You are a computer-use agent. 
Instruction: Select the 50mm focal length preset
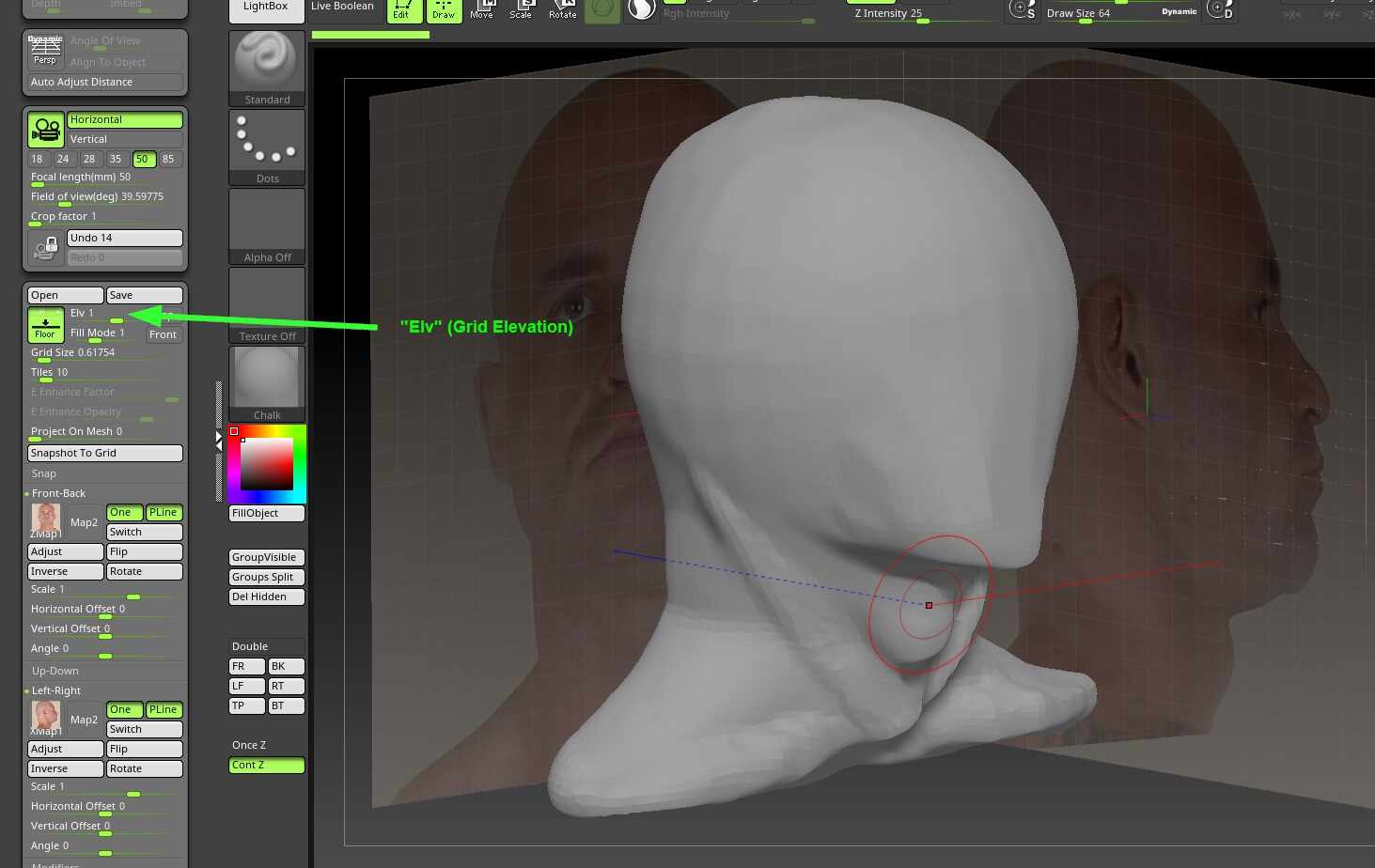142,159
